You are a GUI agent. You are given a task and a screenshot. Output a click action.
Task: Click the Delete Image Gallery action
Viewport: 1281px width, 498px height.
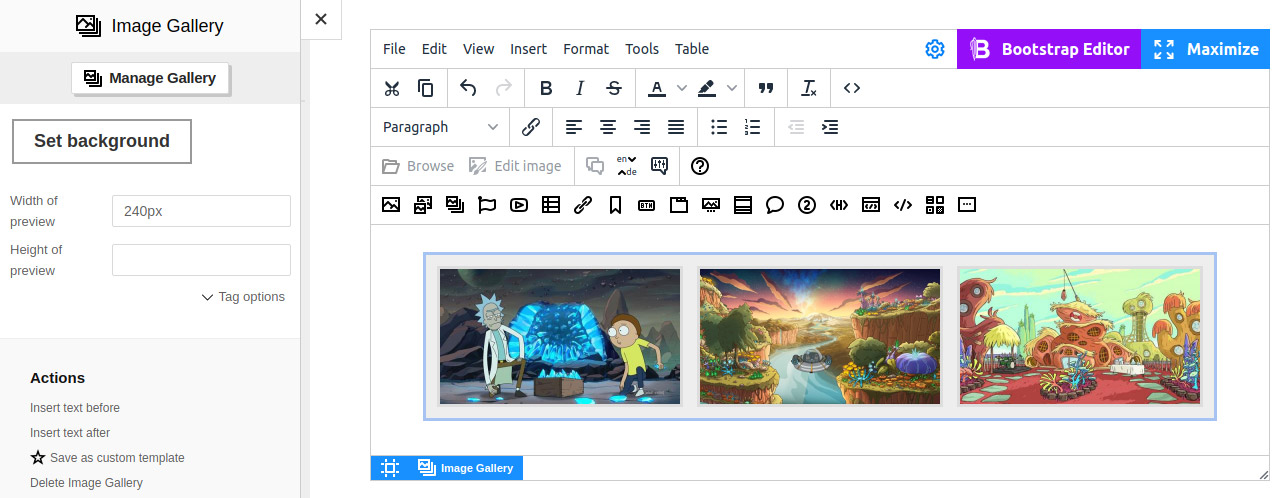click(86, 483)
